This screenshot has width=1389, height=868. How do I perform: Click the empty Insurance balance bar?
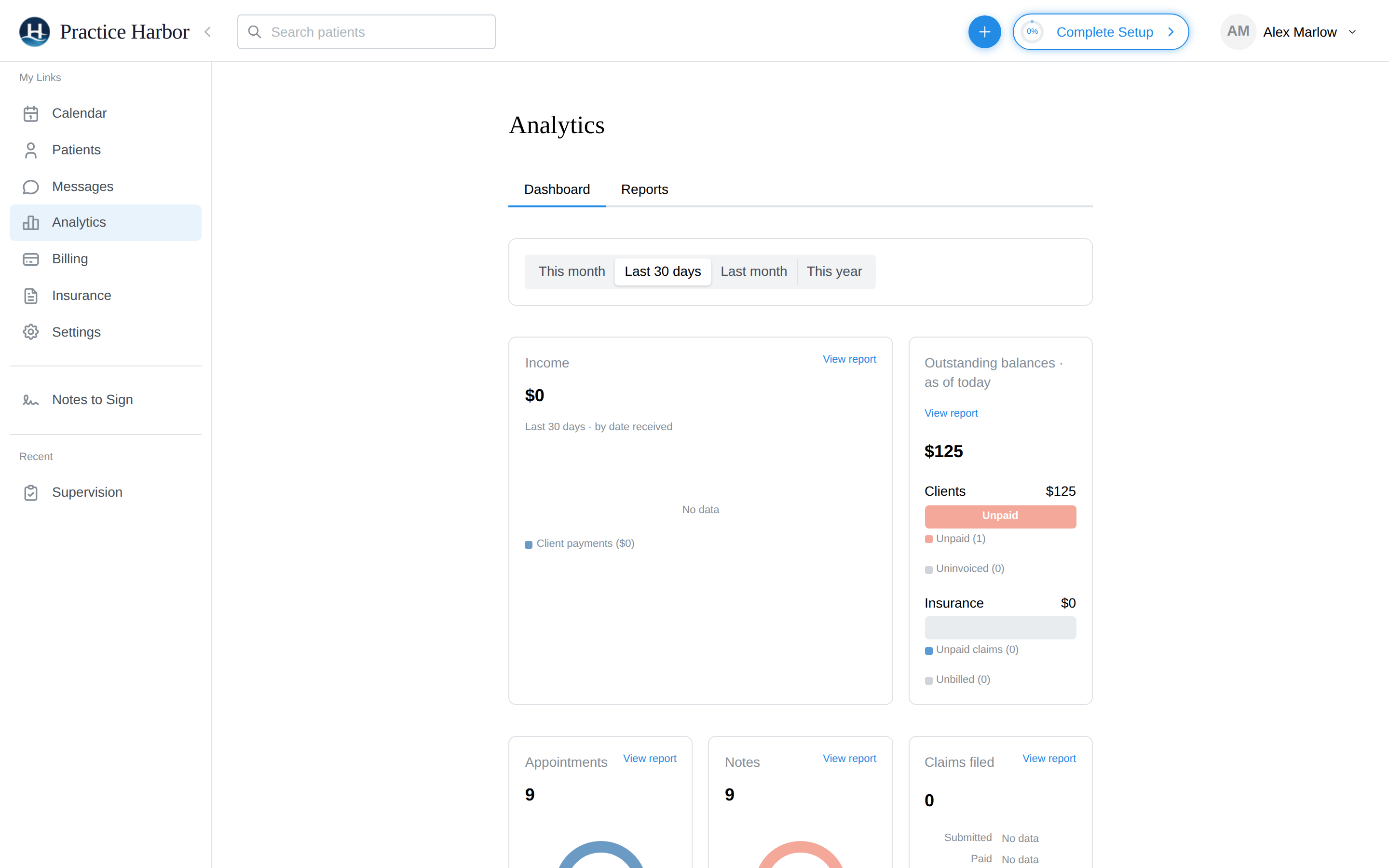point(1000,627)
